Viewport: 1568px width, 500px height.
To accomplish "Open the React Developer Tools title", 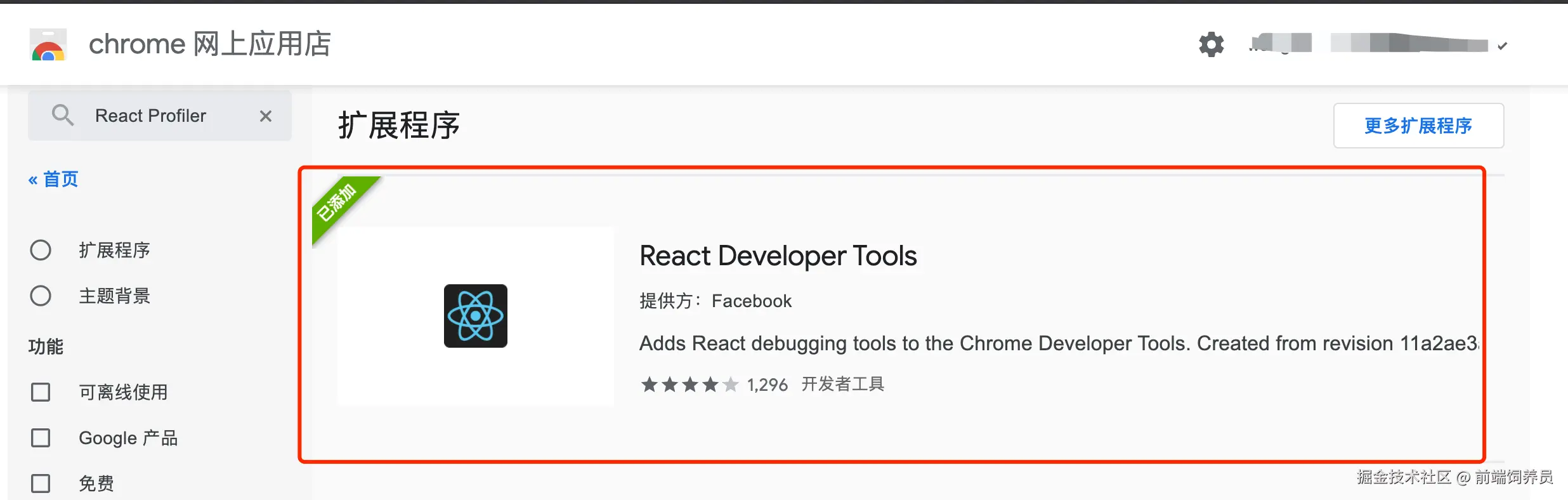I will pyautogui.click(x=778, y=256).
